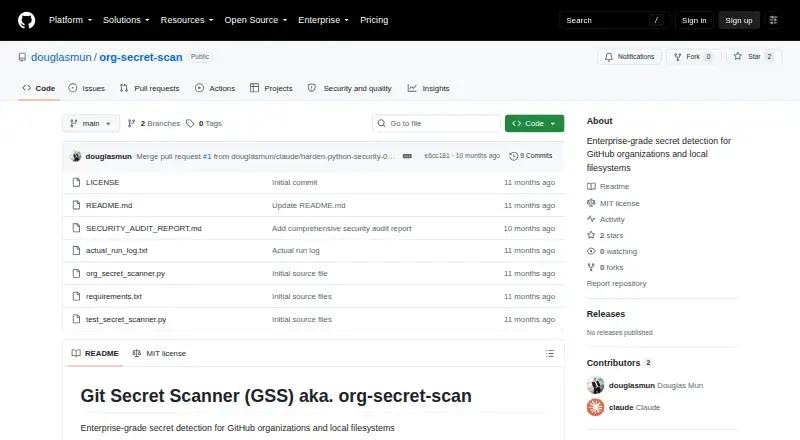View 2 stars link in sidebar
The image size is (800, 440).
click(605, 235)
